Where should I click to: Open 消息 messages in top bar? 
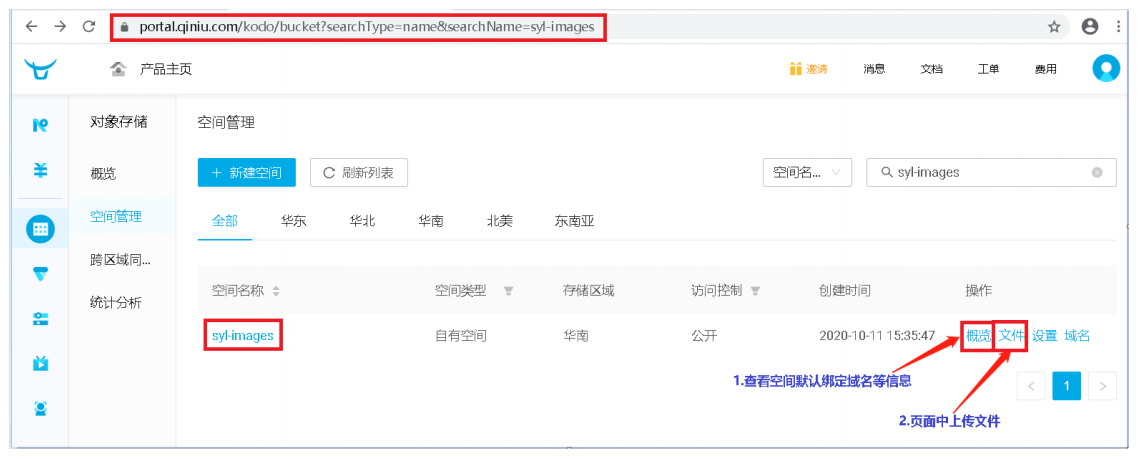(874, 69)
